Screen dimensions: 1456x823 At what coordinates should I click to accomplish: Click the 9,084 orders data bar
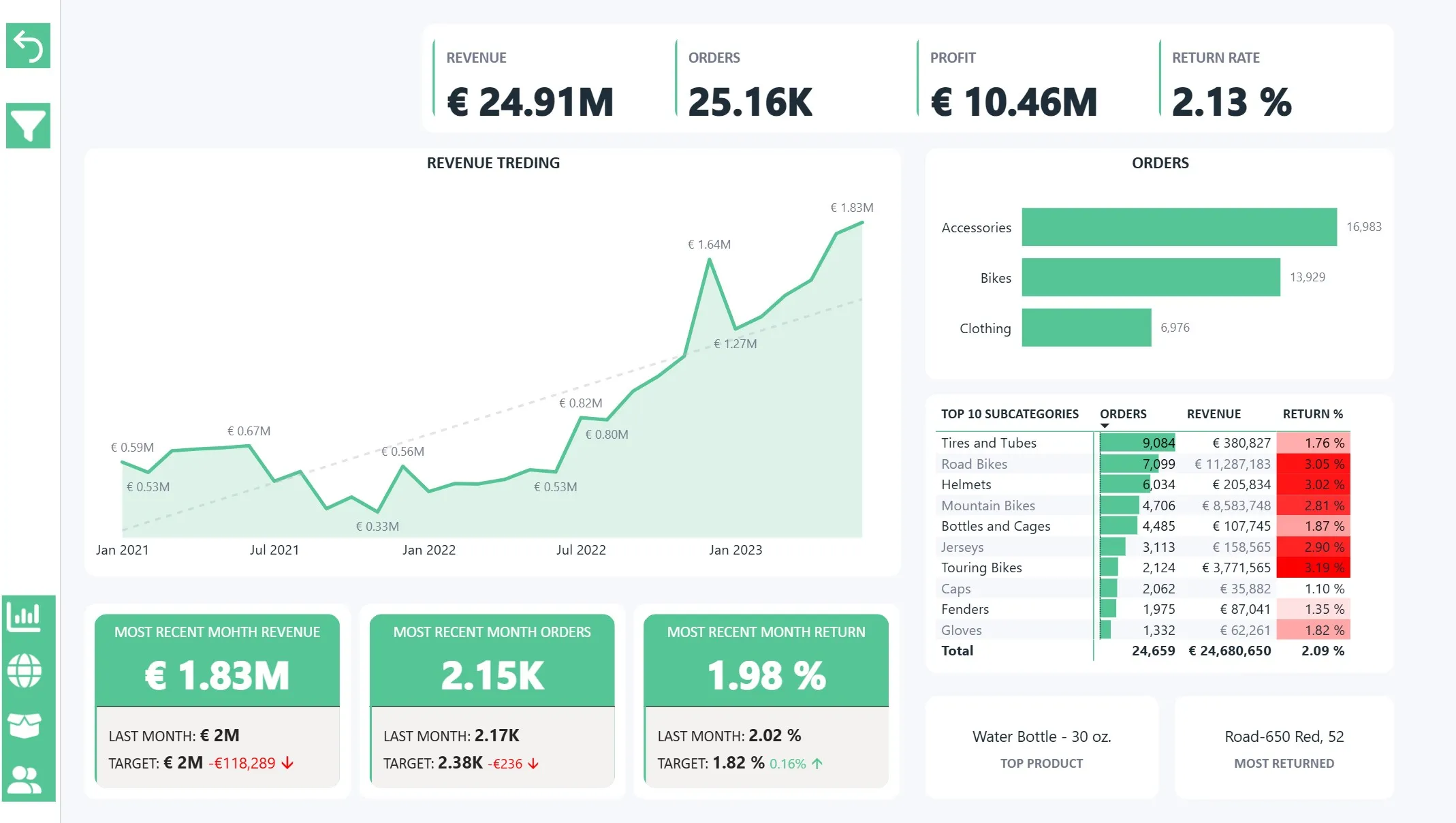click(1137, 443)
